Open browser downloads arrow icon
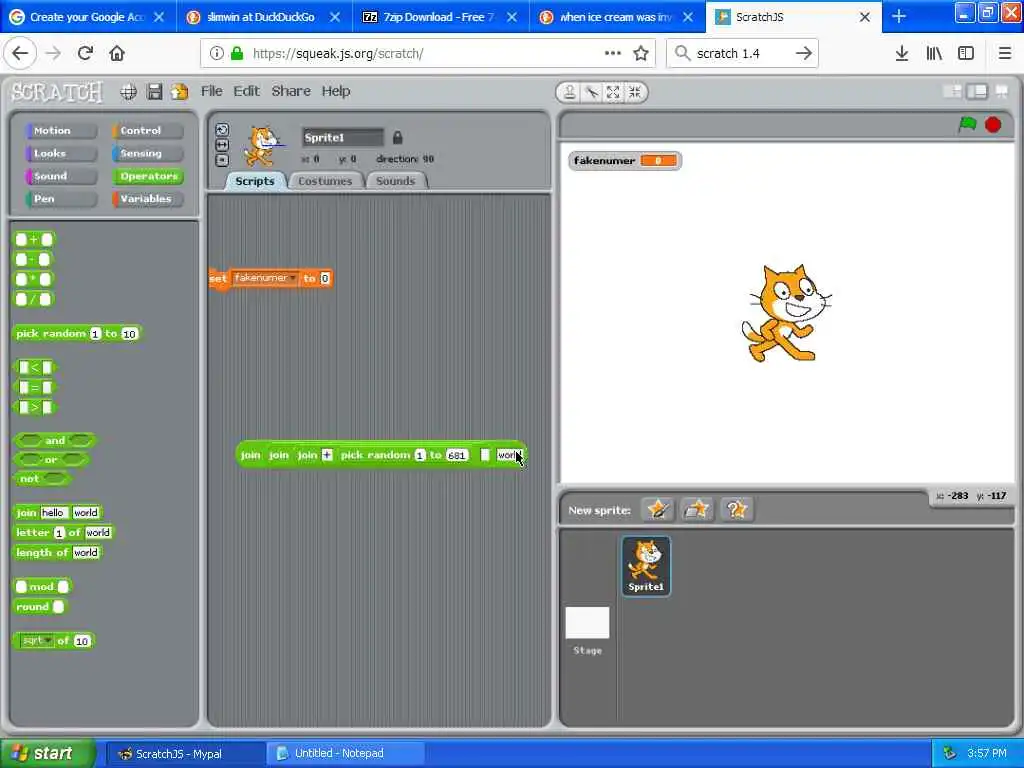The height and width of the screenshot is (768, 1024). coord(901,53)
